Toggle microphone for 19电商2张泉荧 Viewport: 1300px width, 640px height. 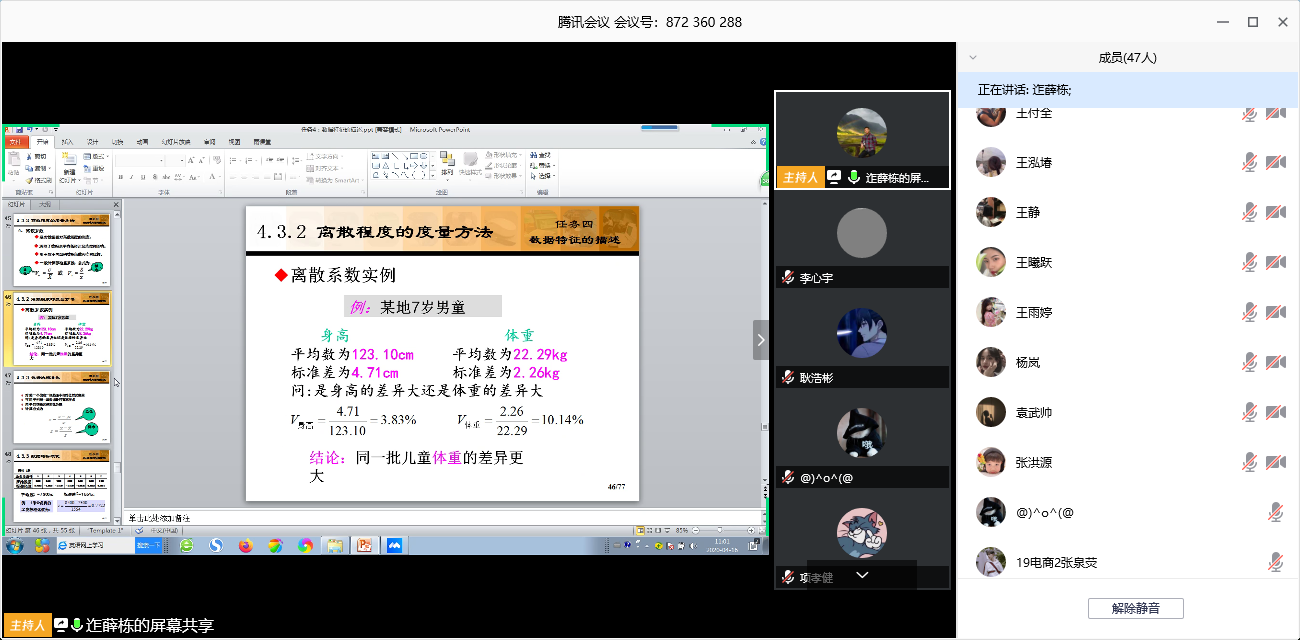(x=1275, y=562)
